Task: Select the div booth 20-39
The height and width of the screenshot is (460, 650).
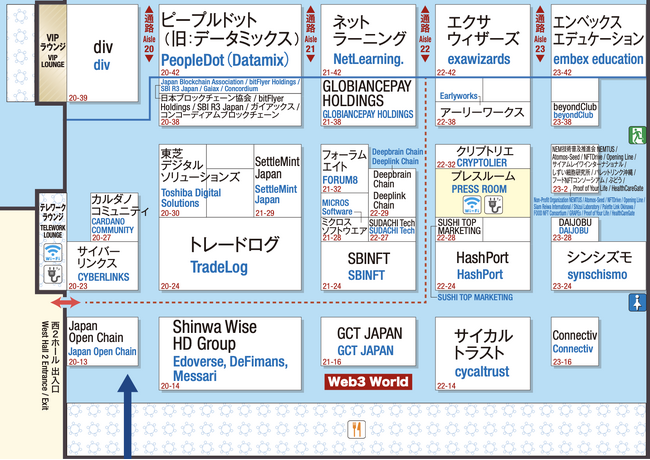Action: [x=102, y=53]
